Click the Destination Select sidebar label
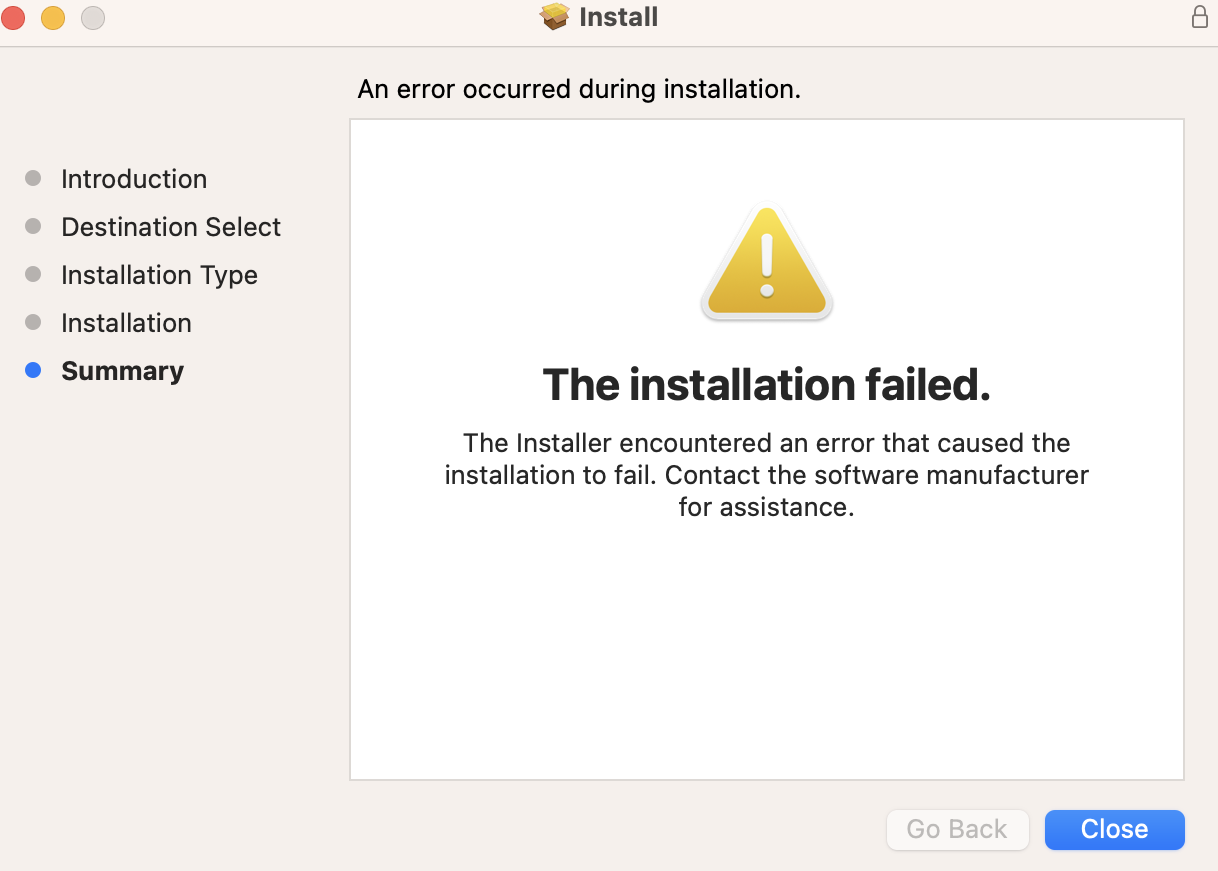 [171, 227]
